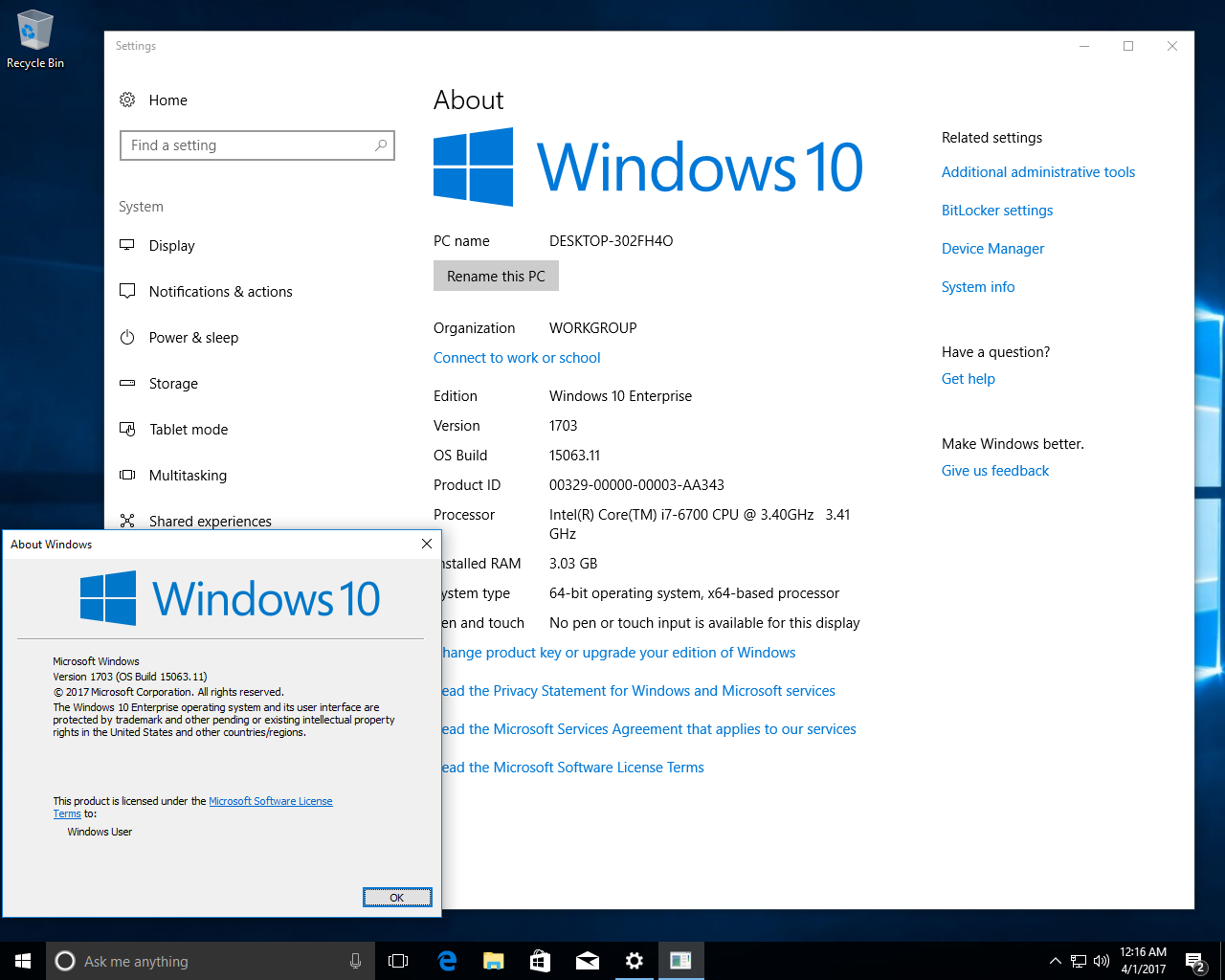Open BitLocker settings link
This screenshot has width=1225, height=980.
pos(997,211)
